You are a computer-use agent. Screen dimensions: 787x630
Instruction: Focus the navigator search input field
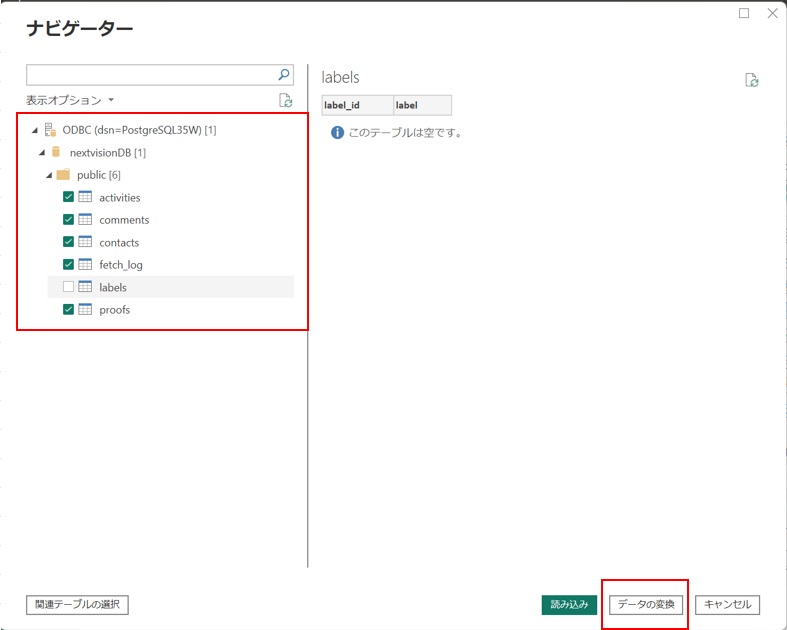coord(150,75)
